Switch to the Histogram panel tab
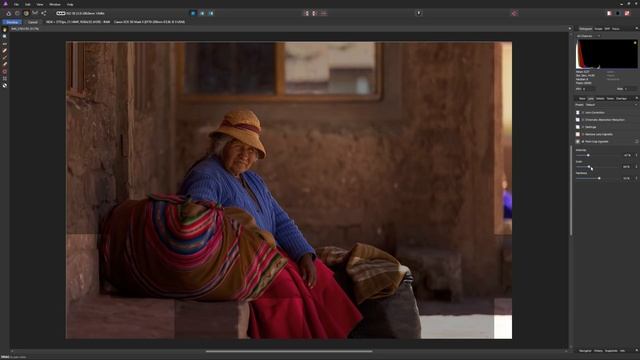The image size is (640, 360). (586, 29)
